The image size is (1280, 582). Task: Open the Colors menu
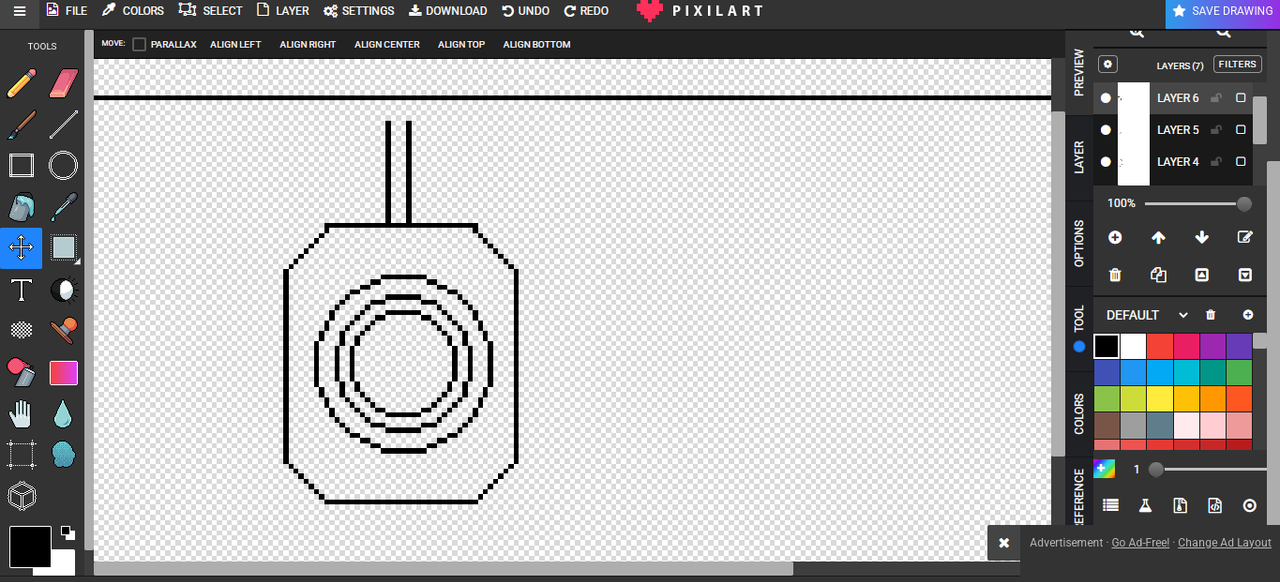[x=133, y=11]
